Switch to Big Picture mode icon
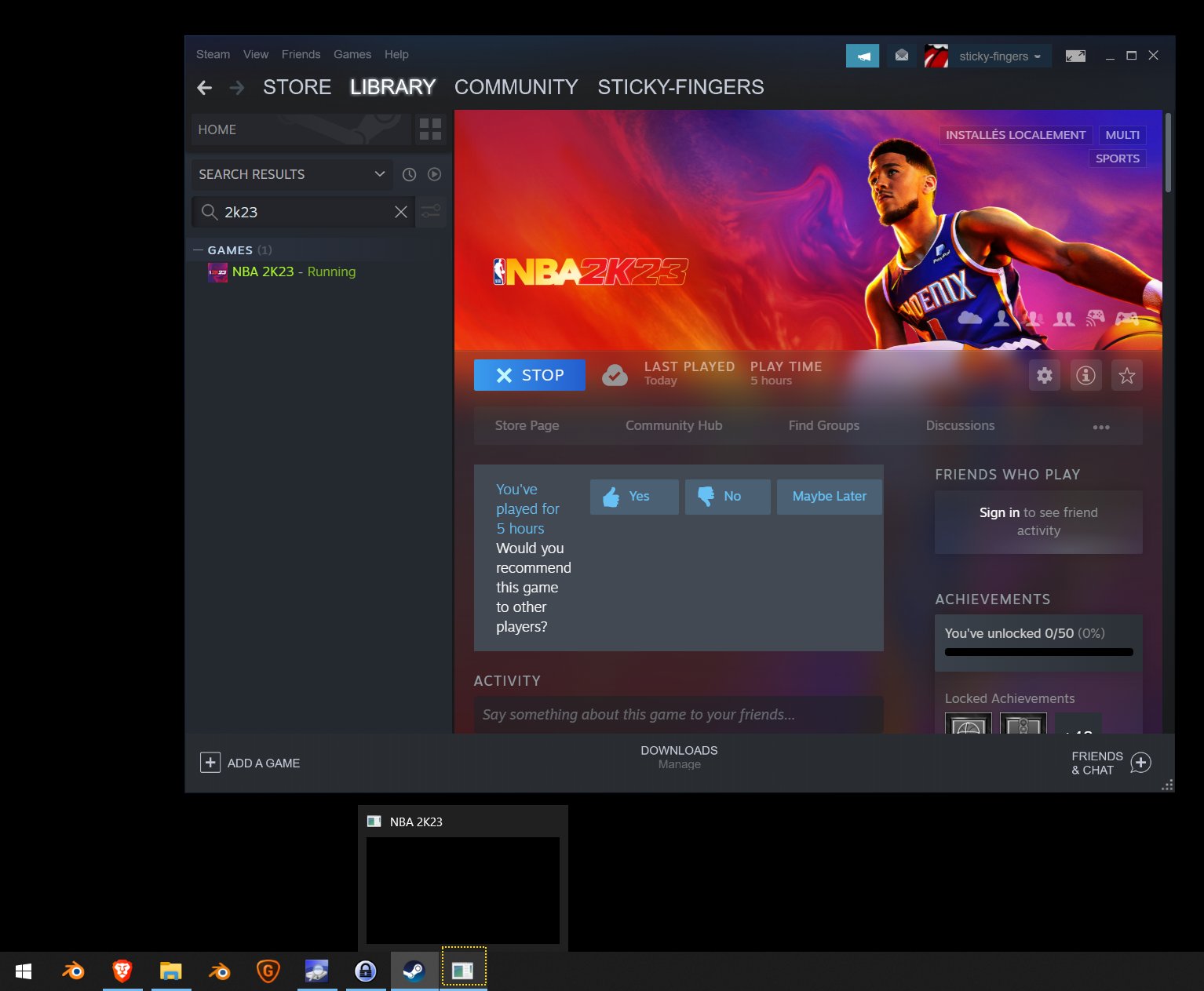 [1075, 56]
